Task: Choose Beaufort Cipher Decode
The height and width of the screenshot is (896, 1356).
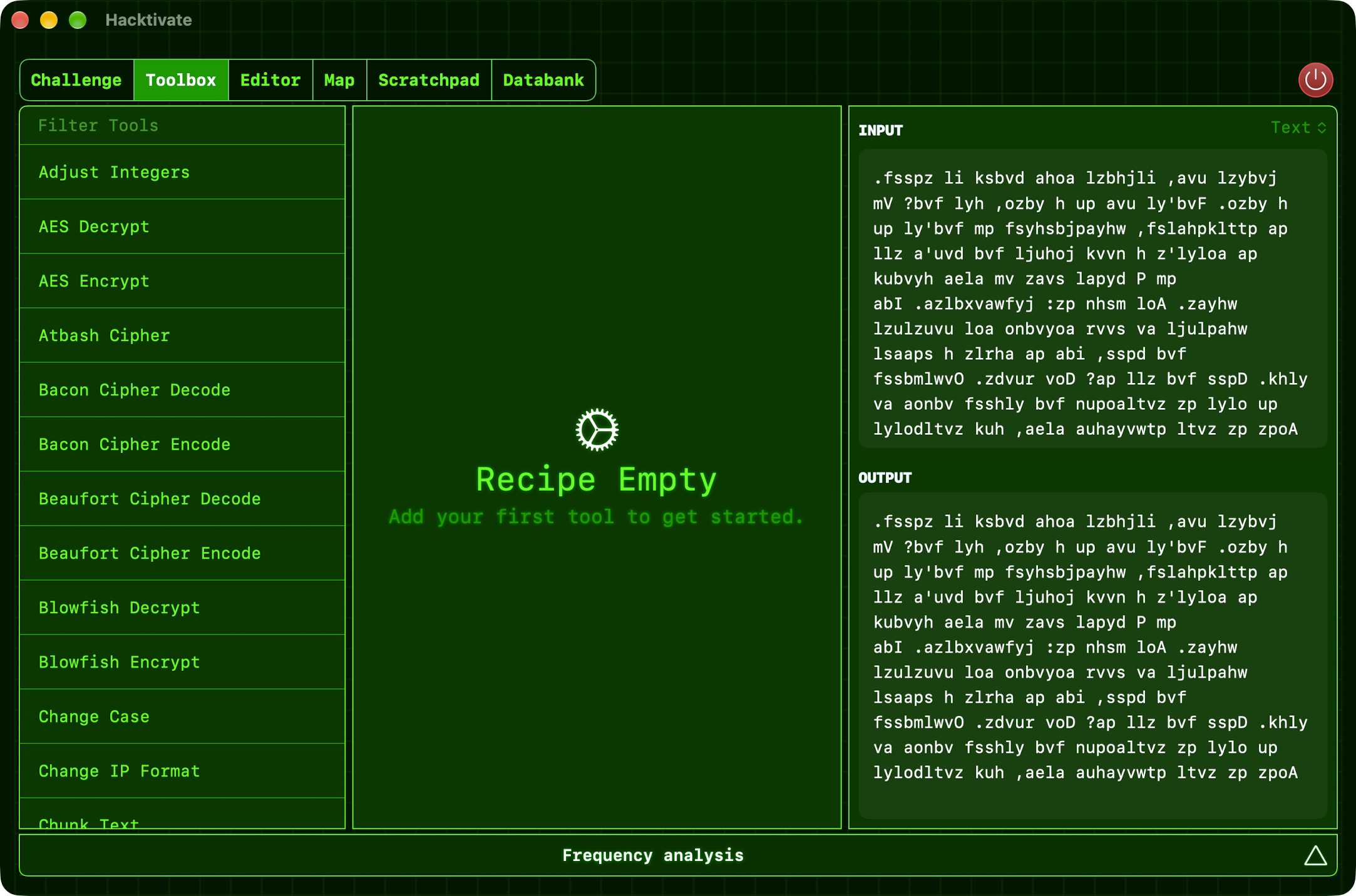Action: [182, 499]
